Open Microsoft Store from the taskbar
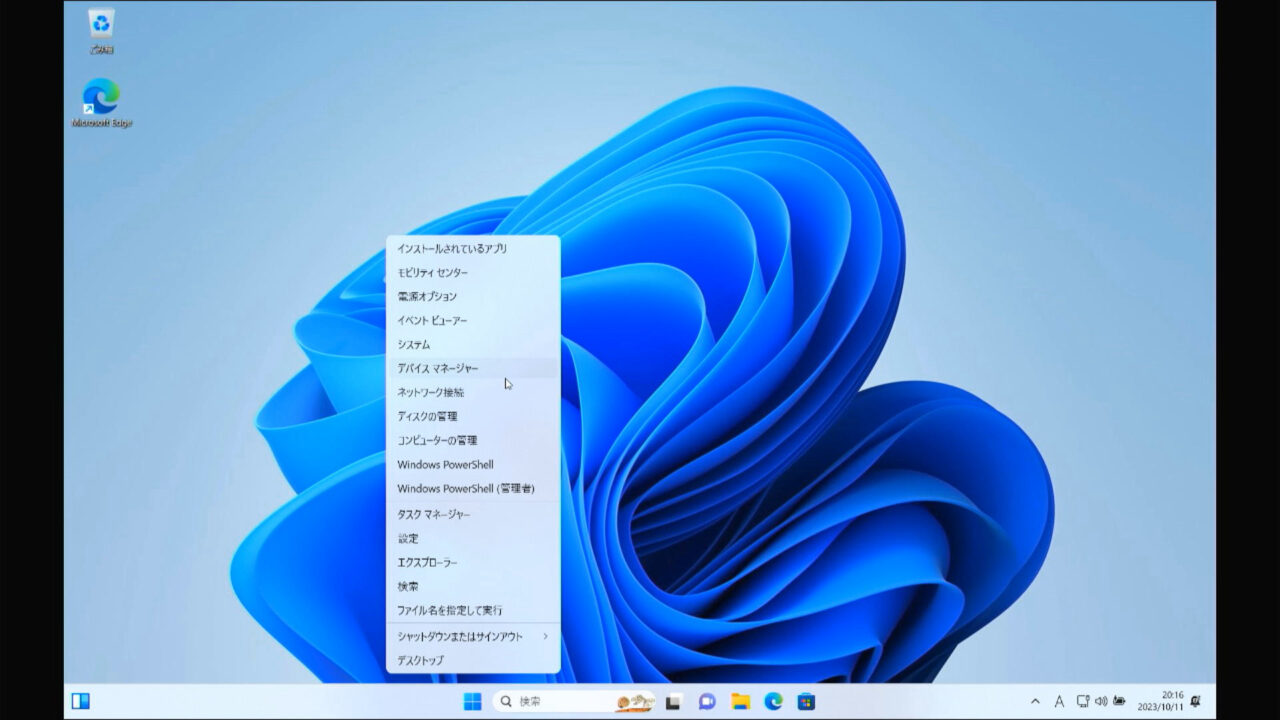The width and height of the screenshot is (1280, 720). pos(806,701)
